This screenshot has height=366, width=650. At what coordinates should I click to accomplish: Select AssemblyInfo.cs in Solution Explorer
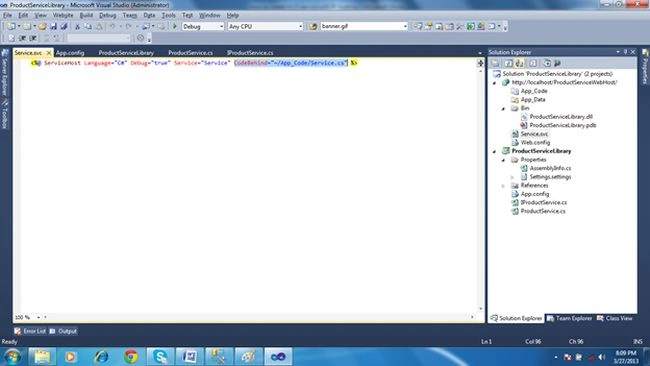coord(550,168)
